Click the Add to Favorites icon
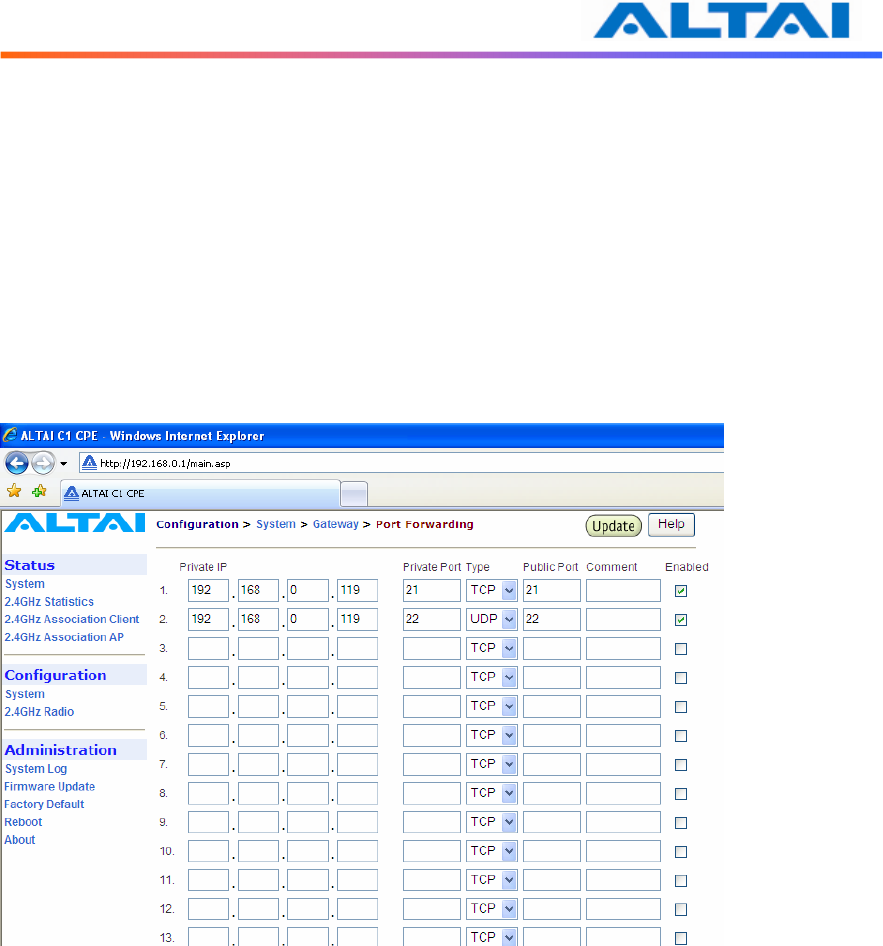Viewport: 883px width, 946px height. 39,491
